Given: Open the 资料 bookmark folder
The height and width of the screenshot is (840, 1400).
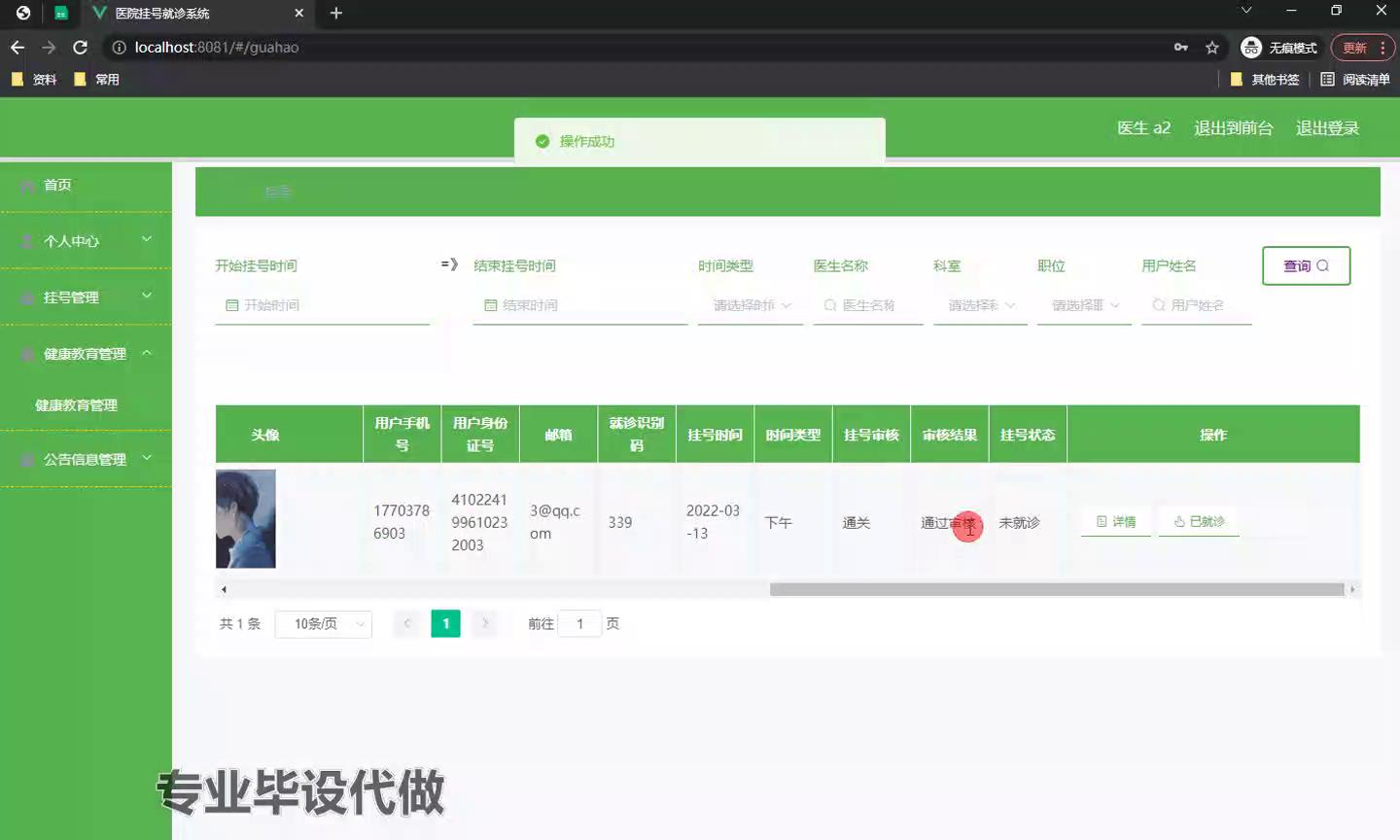Looking at the screenshot, I should [x=34, y=80].
